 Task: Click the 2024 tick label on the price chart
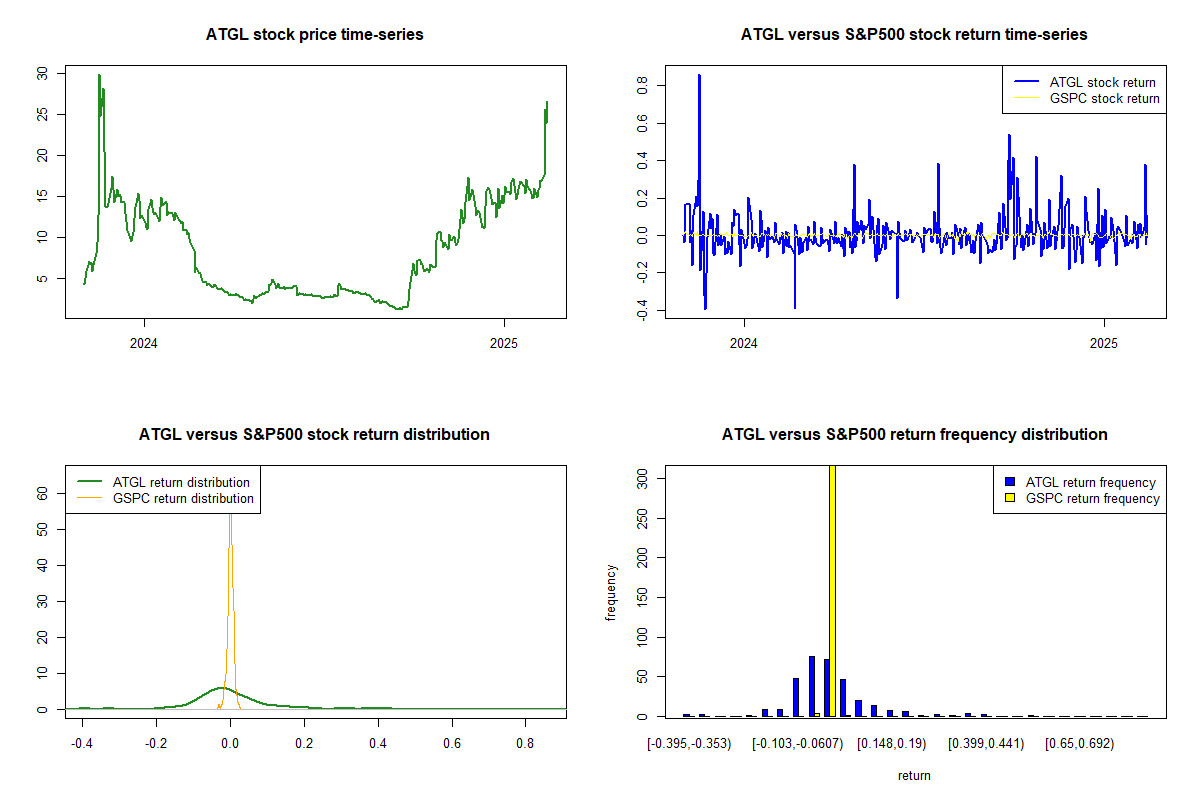point(144,340)
